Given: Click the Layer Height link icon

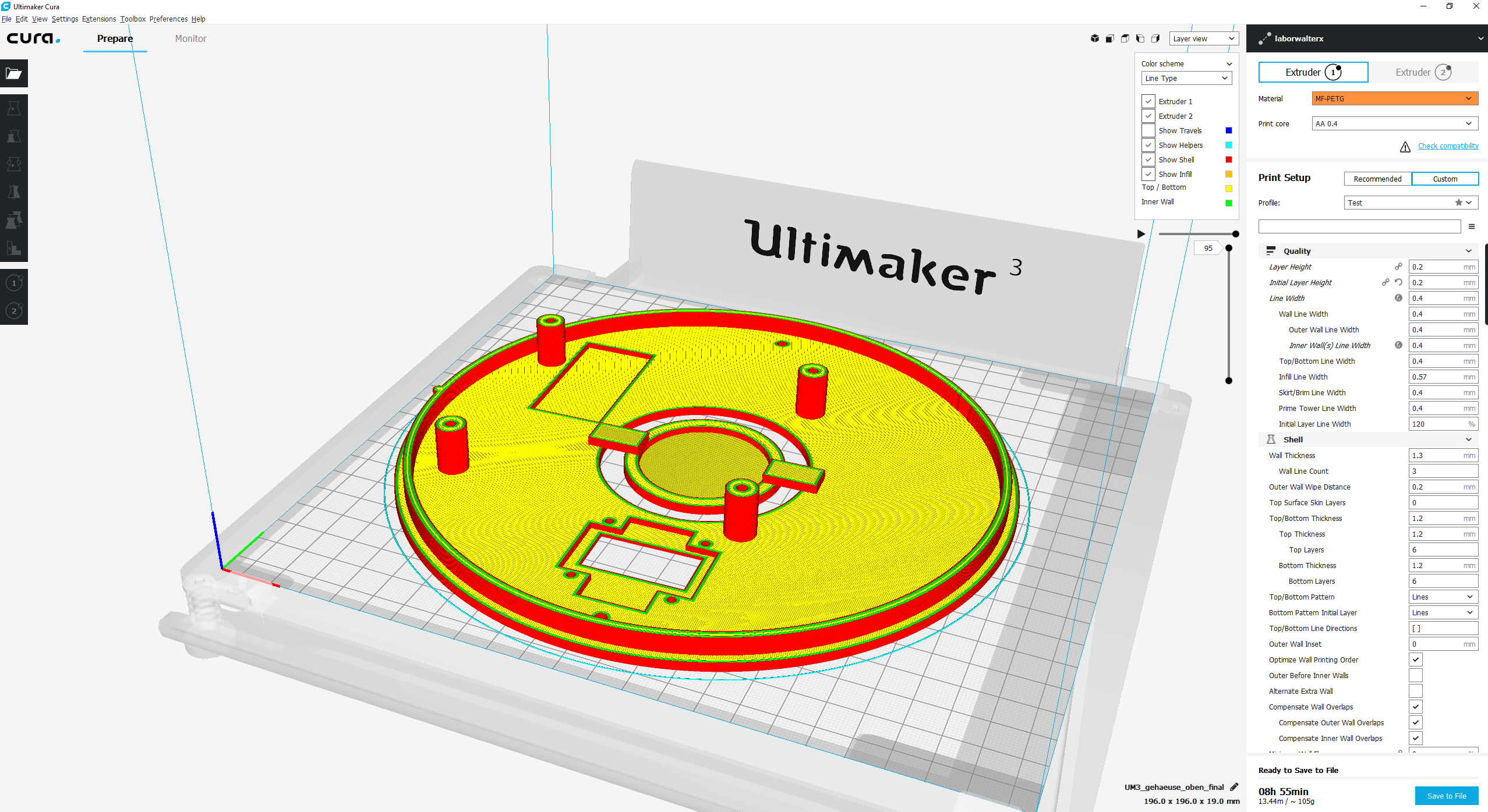Looking at the screenshot, I should (1398, 267).
